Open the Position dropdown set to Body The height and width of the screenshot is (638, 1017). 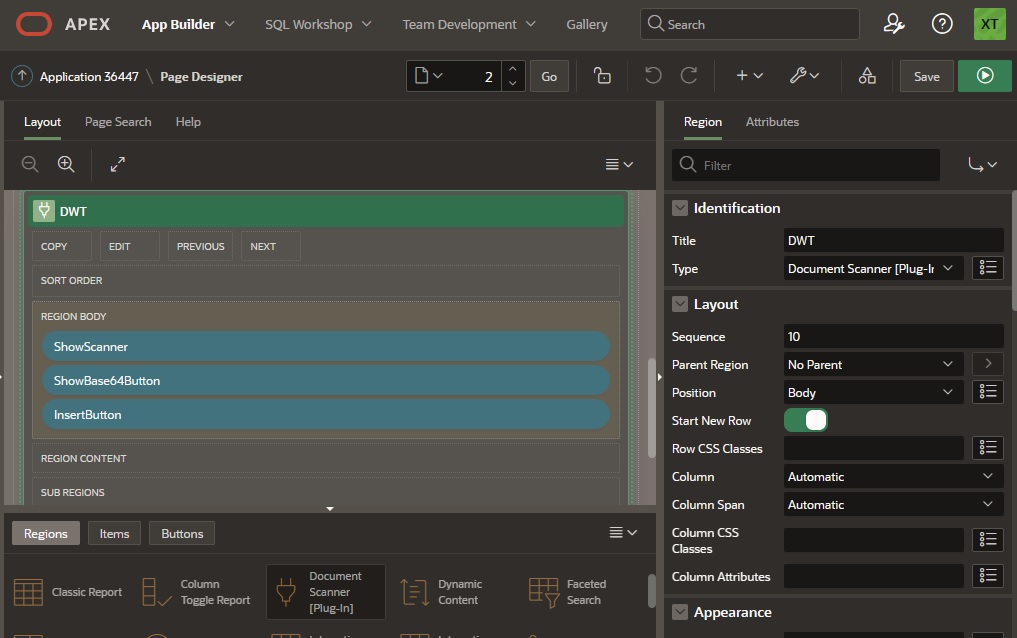(873, 393)
